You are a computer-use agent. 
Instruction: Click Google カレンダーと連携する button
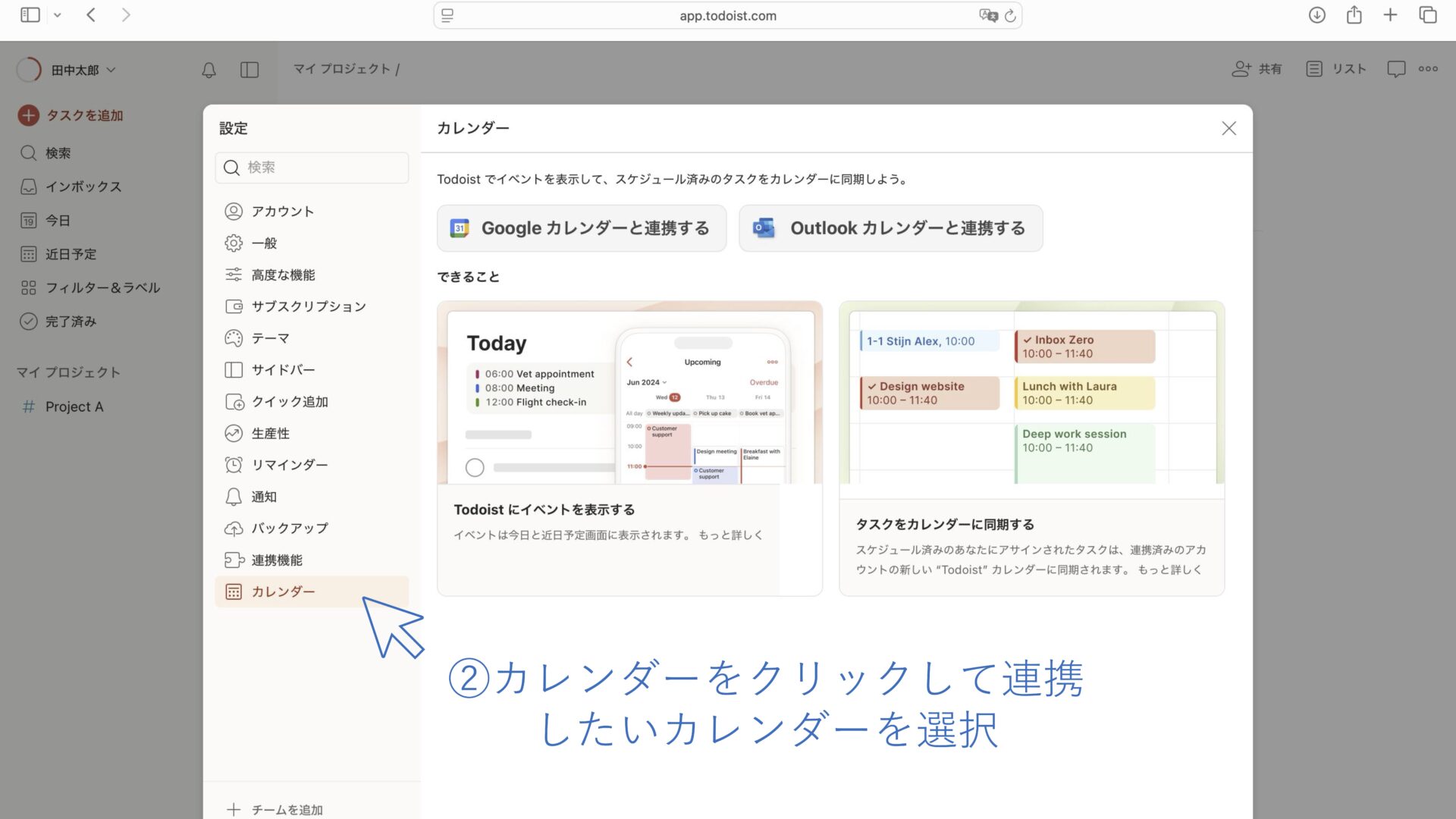(x=581, y=228)
